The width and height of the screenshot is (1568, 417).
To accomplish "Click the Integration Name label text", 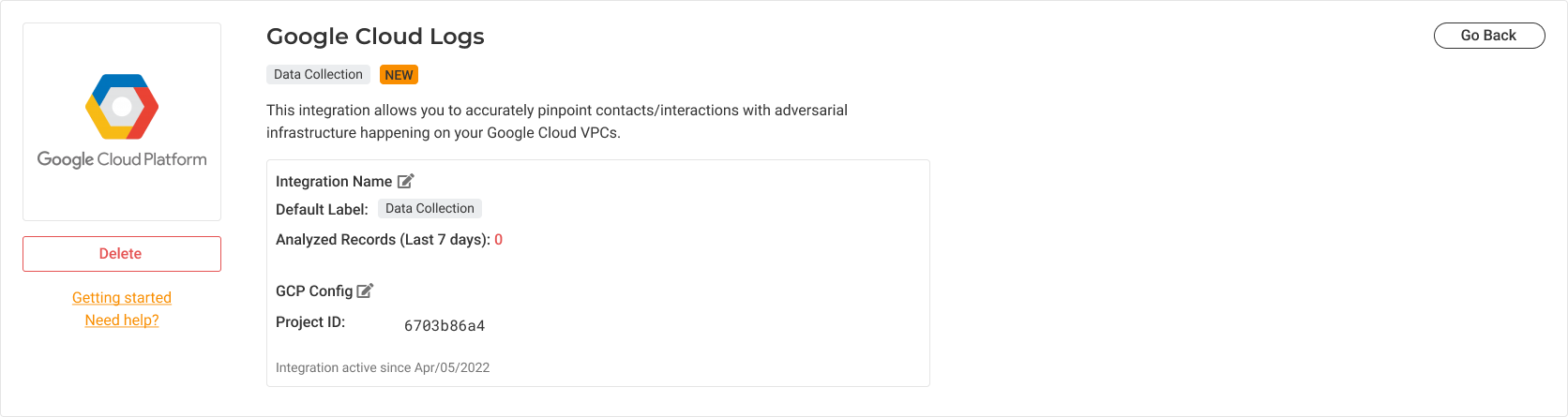I will 334,182.
